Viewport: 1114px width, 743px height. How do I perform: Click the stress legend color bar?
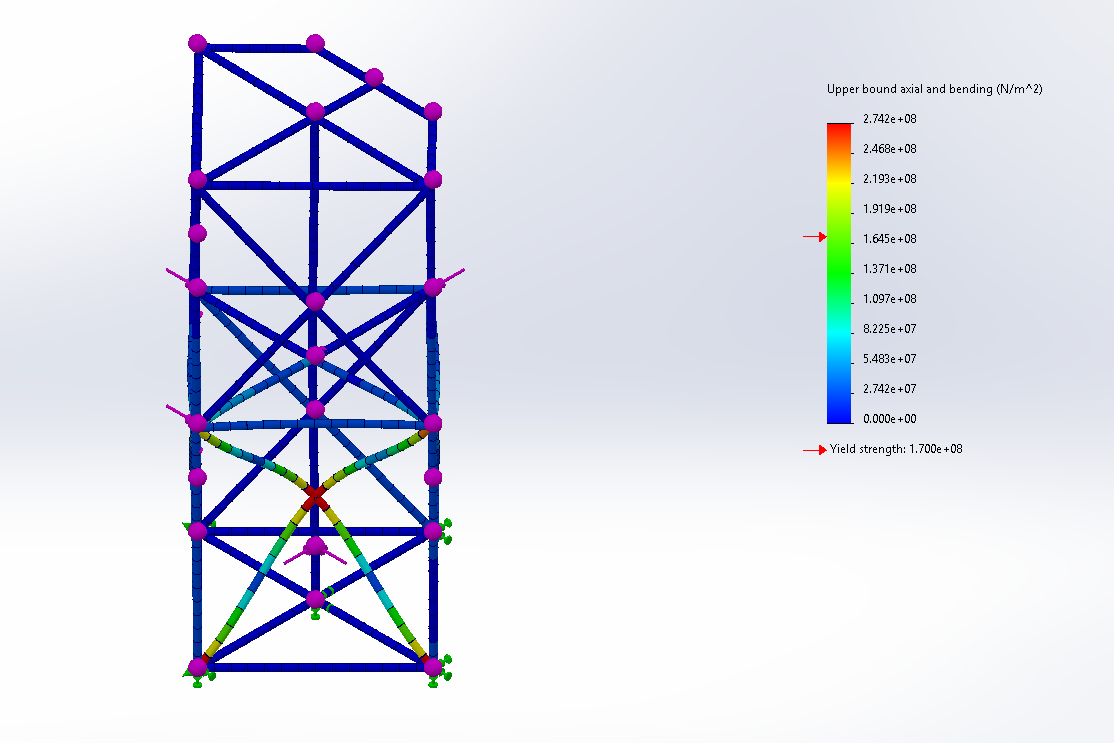pos(839,272)
